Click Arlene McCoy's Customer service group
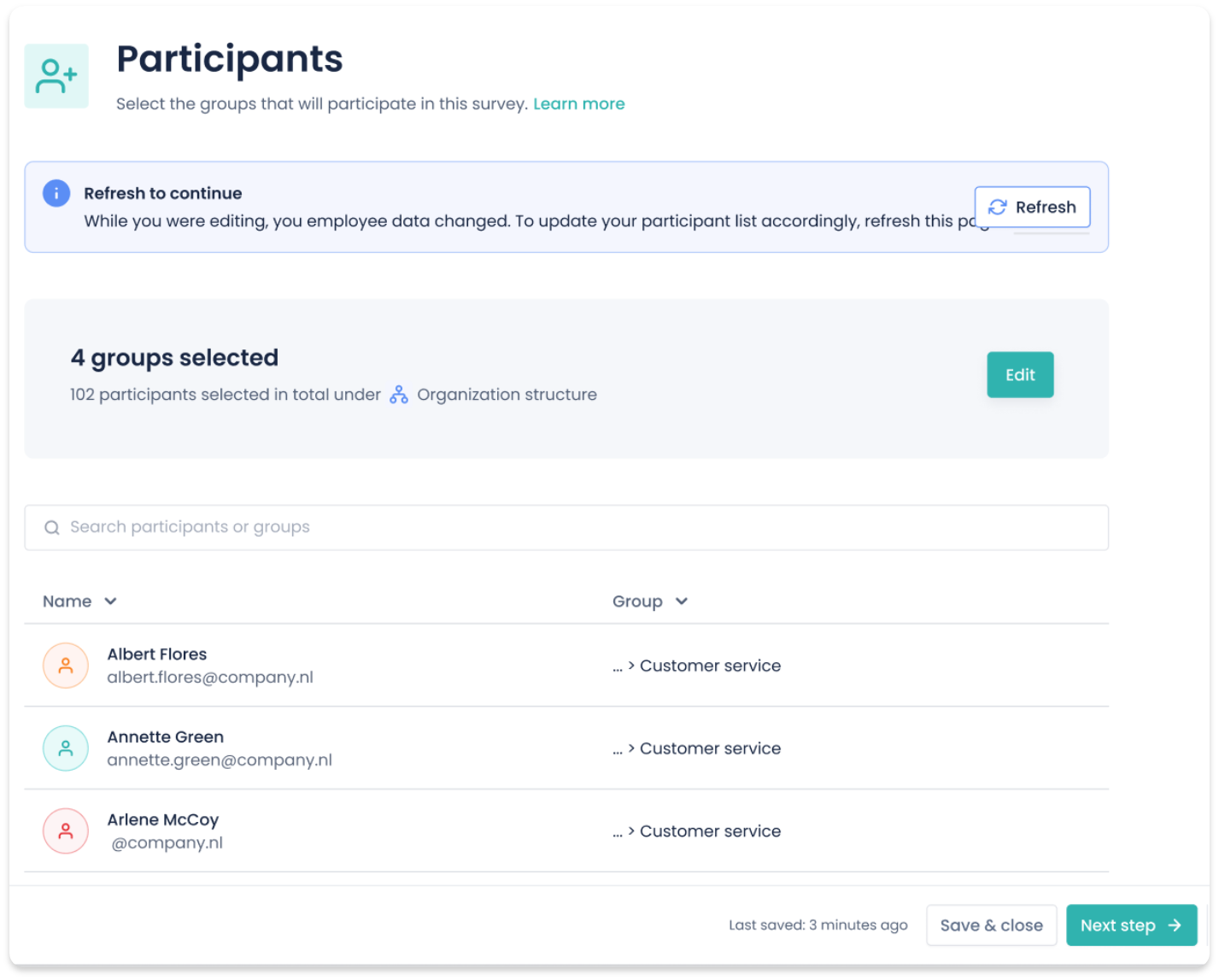This screenshot has width=1219, height=980. point(710,831)
